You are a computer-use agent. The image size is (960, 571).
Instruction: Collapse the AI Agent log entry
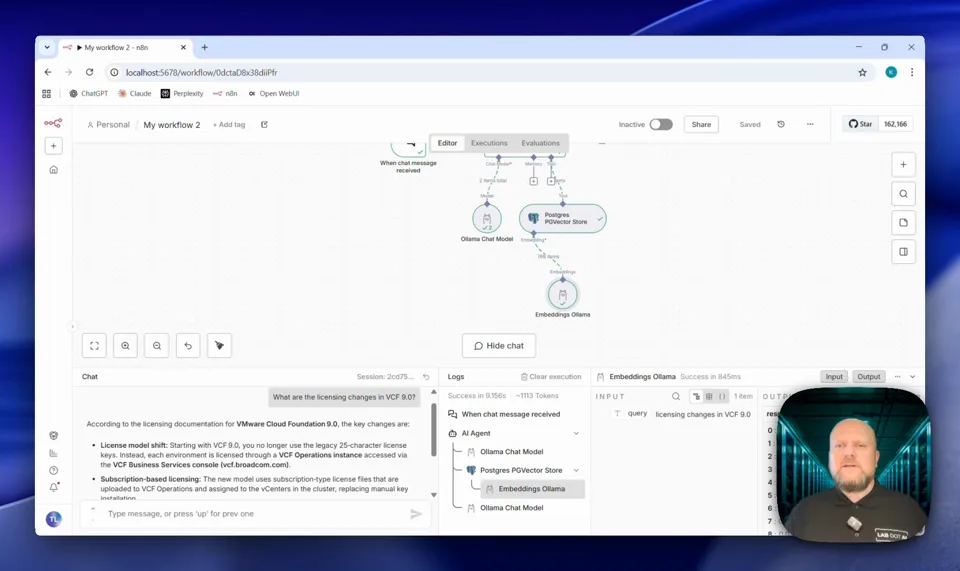point(576,433)
